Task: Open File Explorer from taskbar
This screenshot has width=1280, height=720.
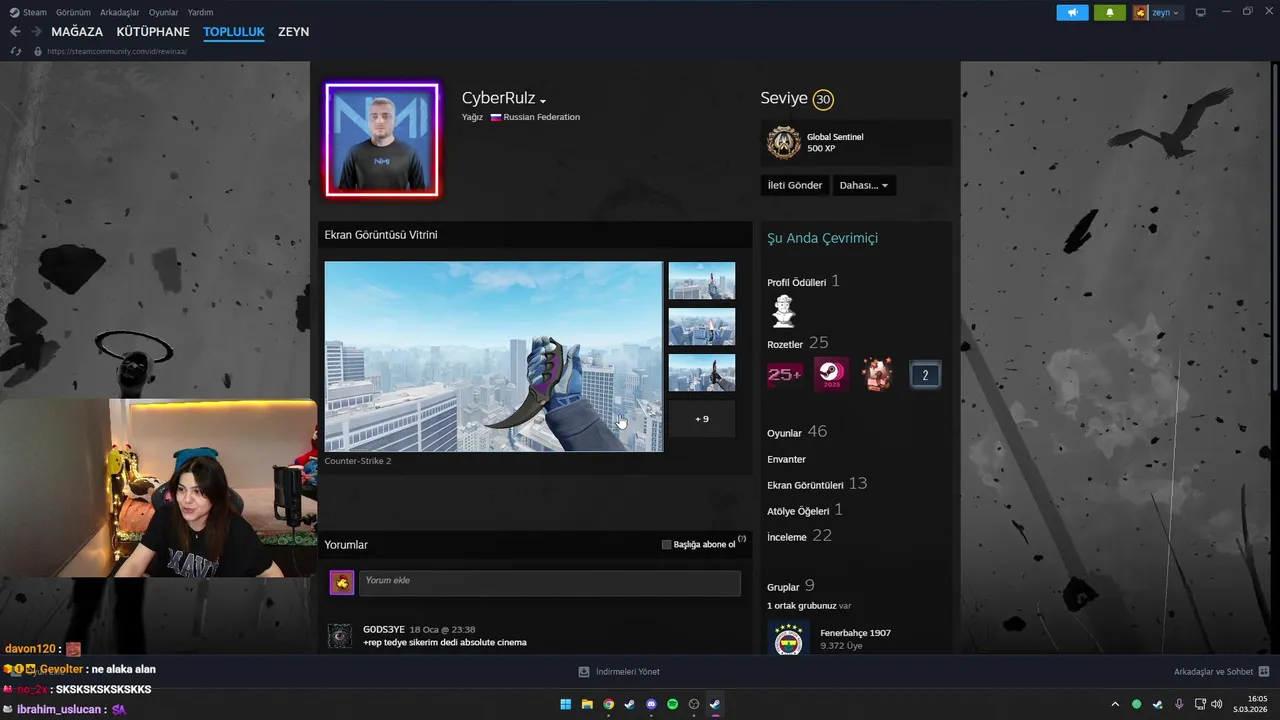Action: pyautogui.click(x=587, y=704)
